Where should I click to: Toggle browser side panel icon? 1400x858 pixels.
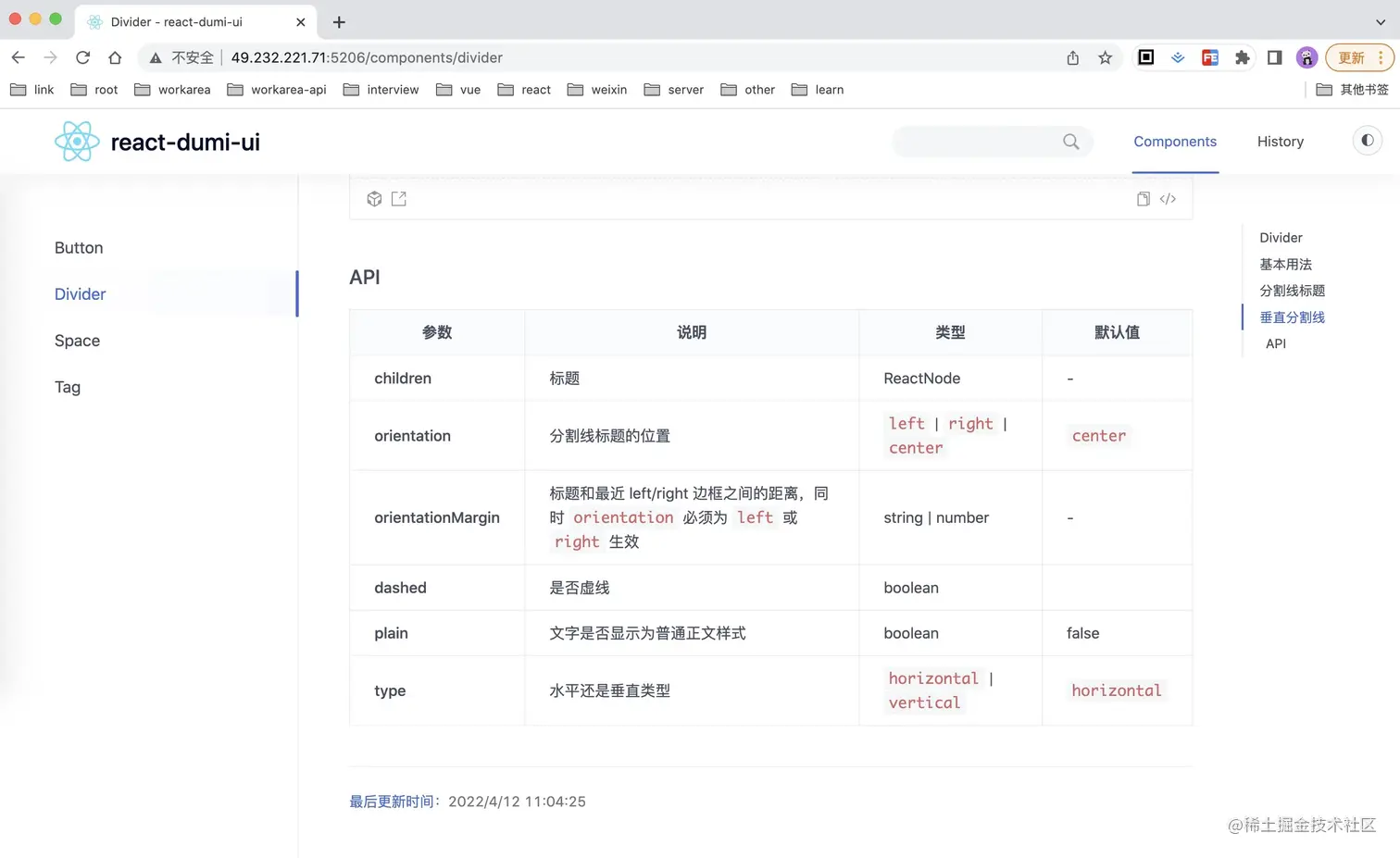(x=1275, y=57)
